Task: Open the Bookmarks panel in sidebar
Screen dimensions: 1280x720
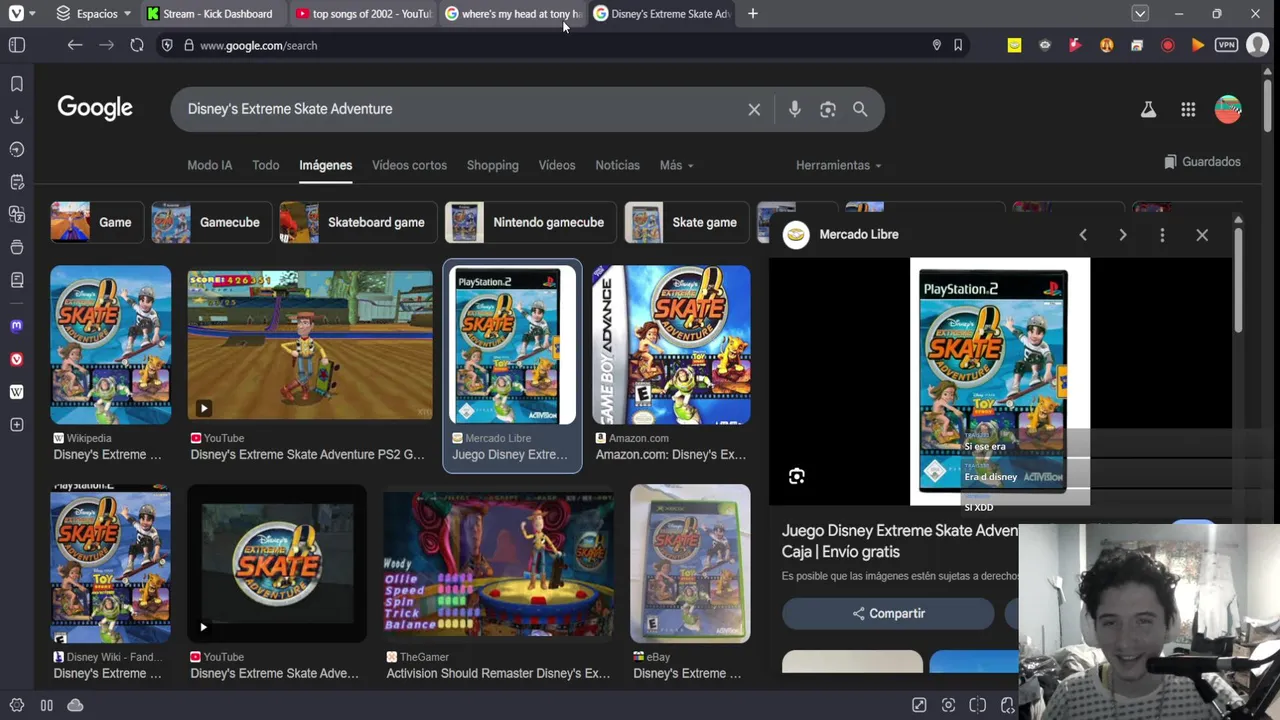Action: click(16, 84)
